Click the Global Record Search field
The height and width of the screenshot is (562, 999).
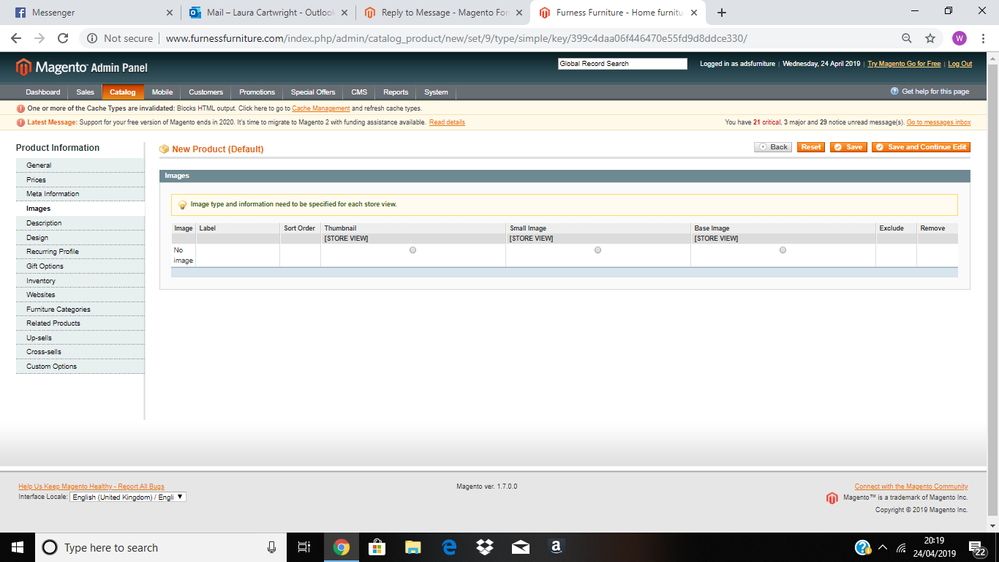622,64
